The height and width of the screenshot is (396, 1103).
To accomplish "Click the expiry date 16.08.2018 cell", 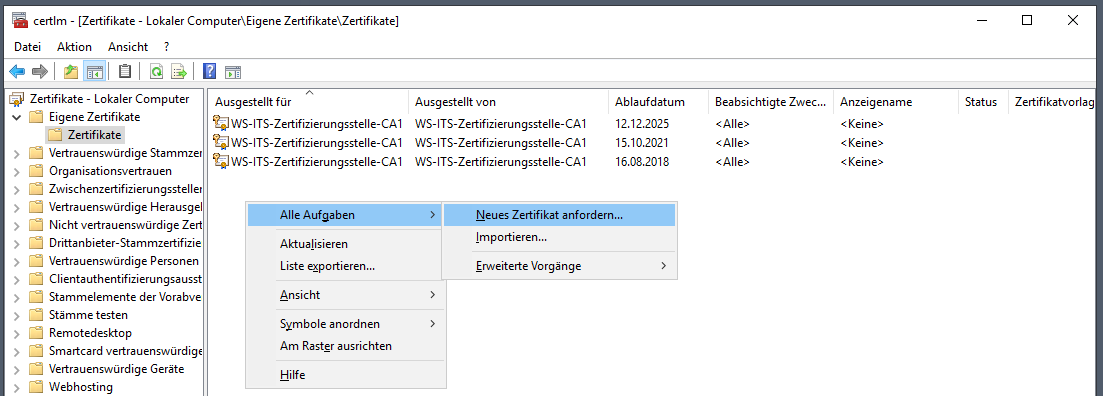I will click(642, 162).
